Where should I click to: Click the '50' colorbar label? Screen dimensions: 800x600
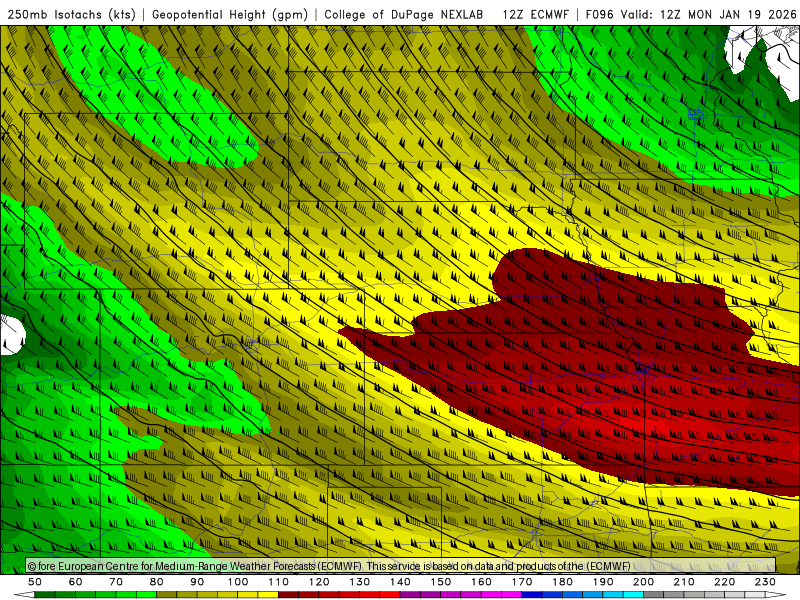(x=35, y=582)
